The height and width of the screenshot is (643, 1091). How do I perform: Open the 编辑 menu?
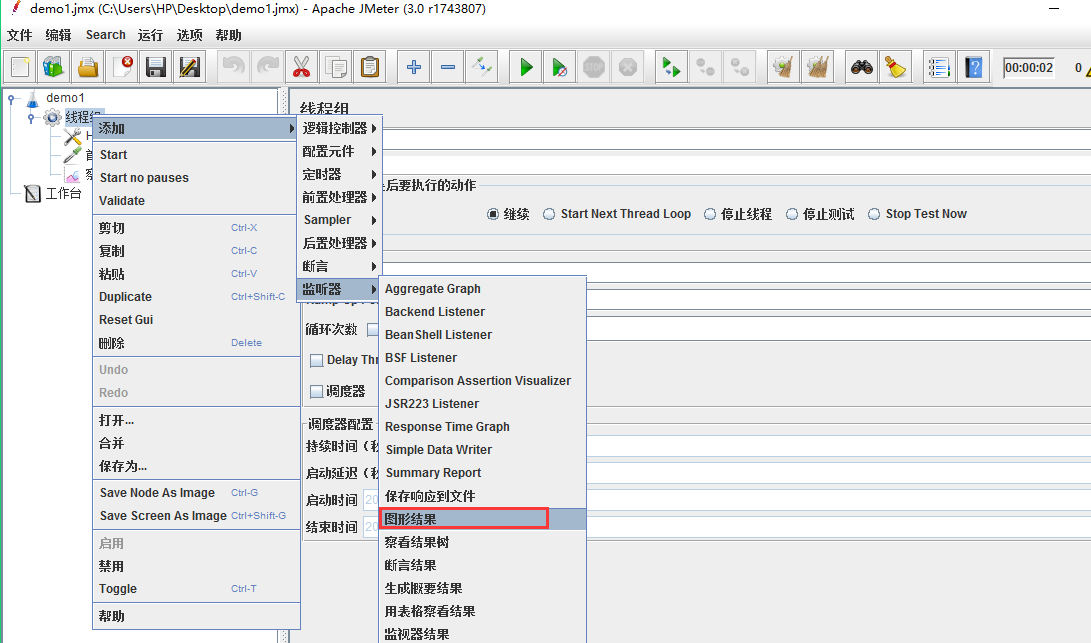coord(58,35)
